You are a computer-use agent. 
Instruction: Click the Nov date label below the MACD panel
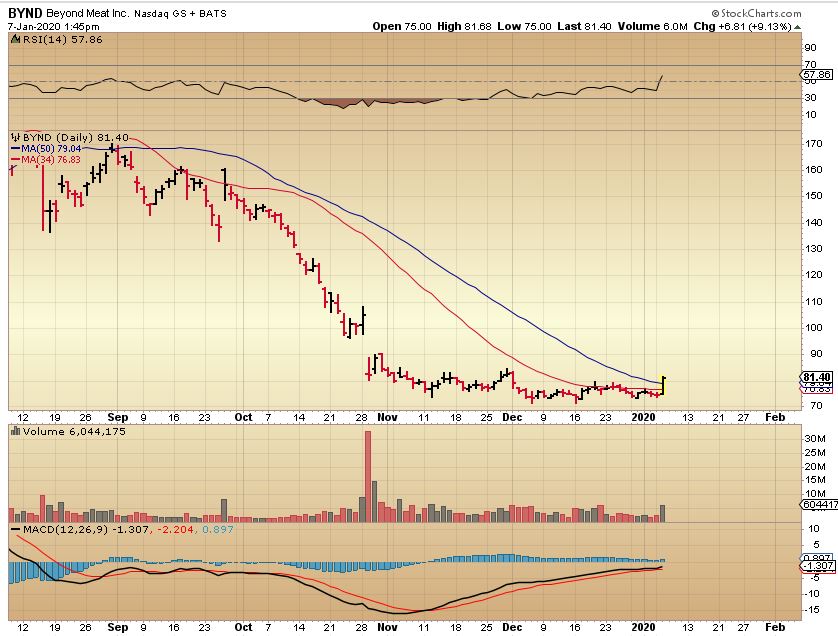[387, 627]
